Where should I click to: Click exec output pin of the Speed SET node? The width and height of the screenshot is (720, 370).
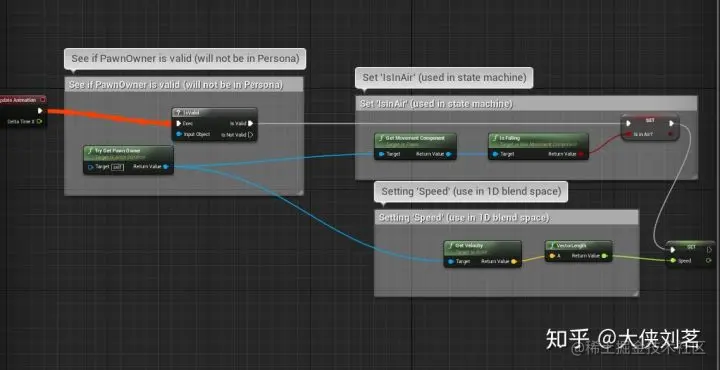pyautogui.click(x=710, y=250)
